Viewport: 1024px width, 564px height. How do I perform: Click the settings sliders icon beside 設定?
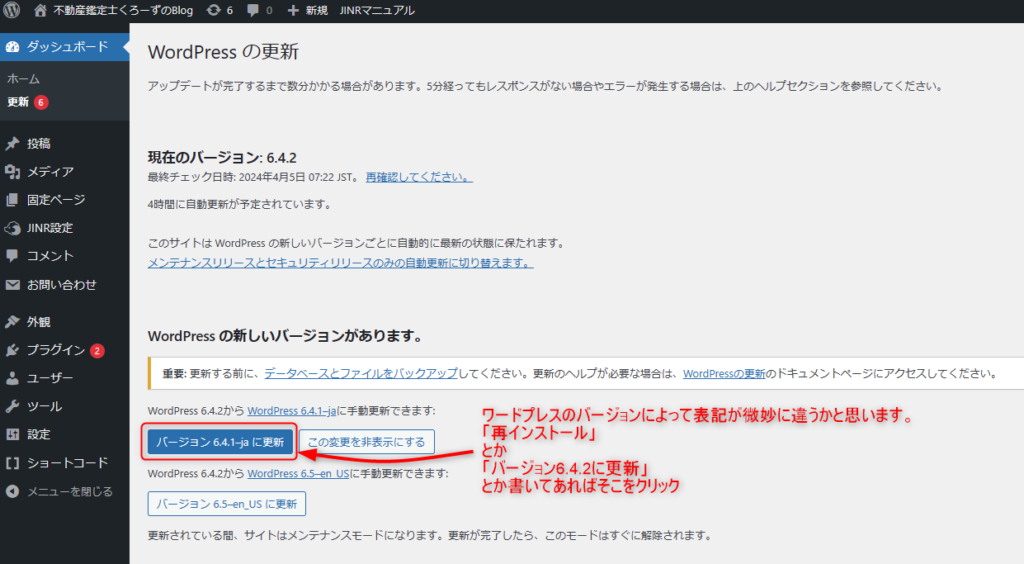pyautogui.click(x=12, y=435)
